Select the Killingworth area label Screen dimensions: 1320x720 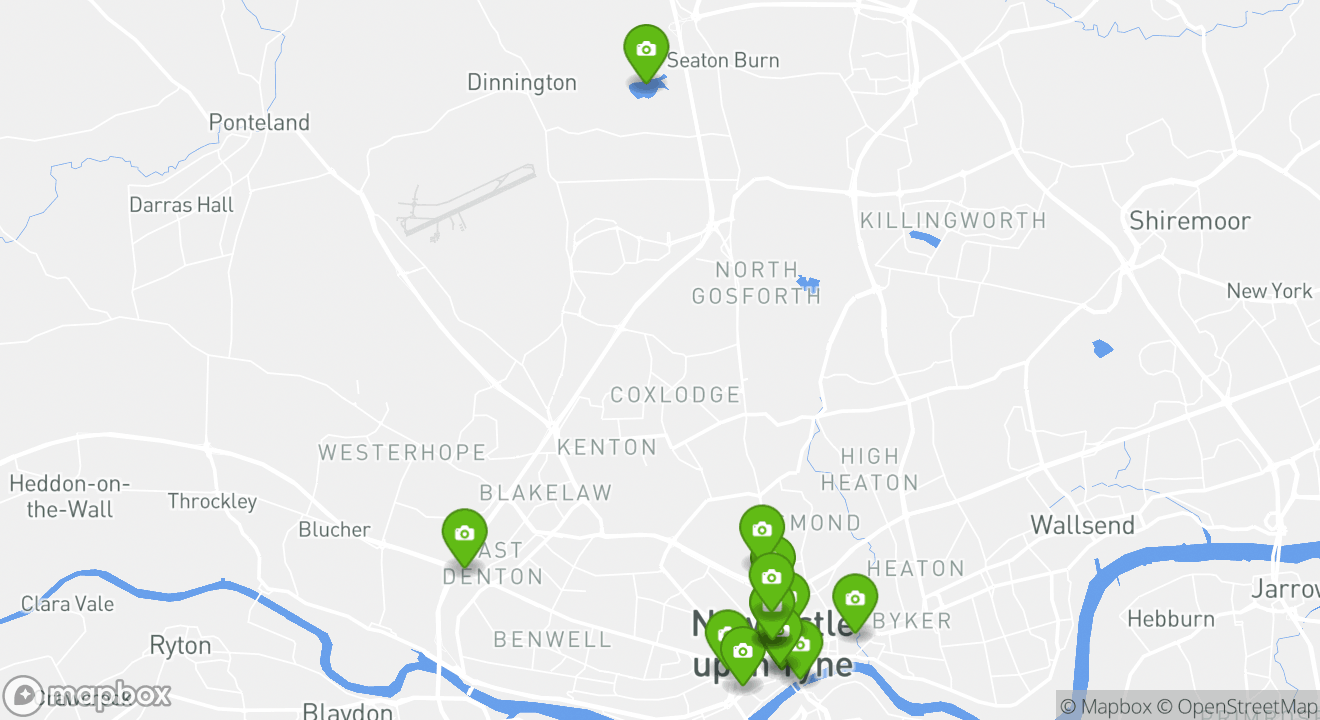pos(953,220)
